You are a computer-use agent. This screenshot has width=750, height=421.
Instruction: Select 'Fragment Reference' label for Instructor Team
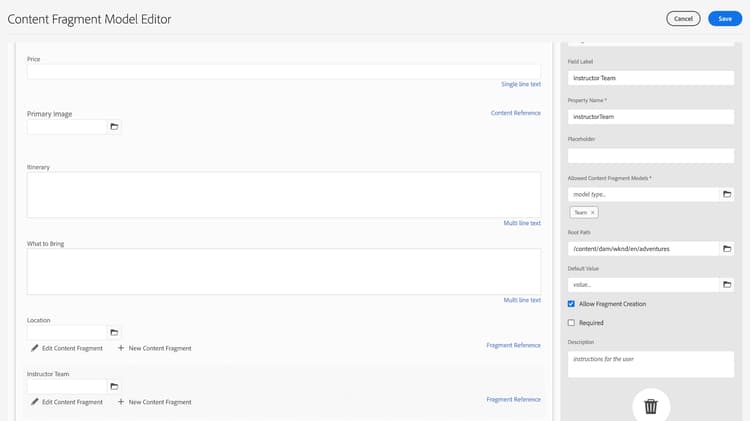tap(513, 399)
